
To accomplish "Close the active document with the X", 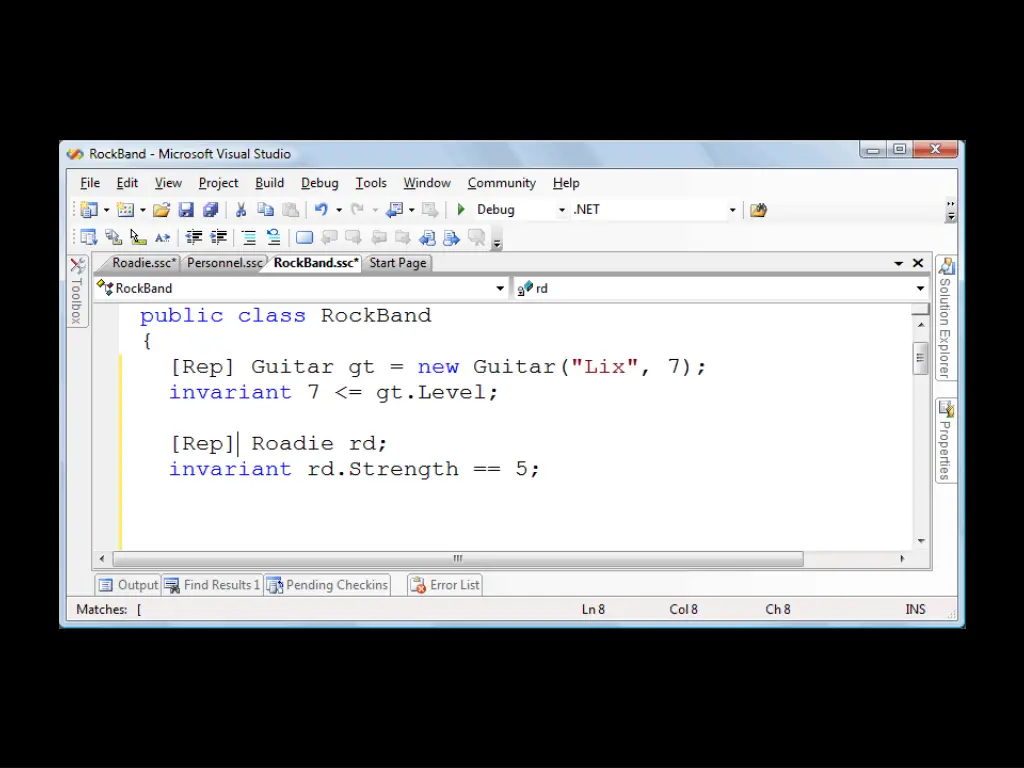I will pyautogui.click(x=918, y=263).
